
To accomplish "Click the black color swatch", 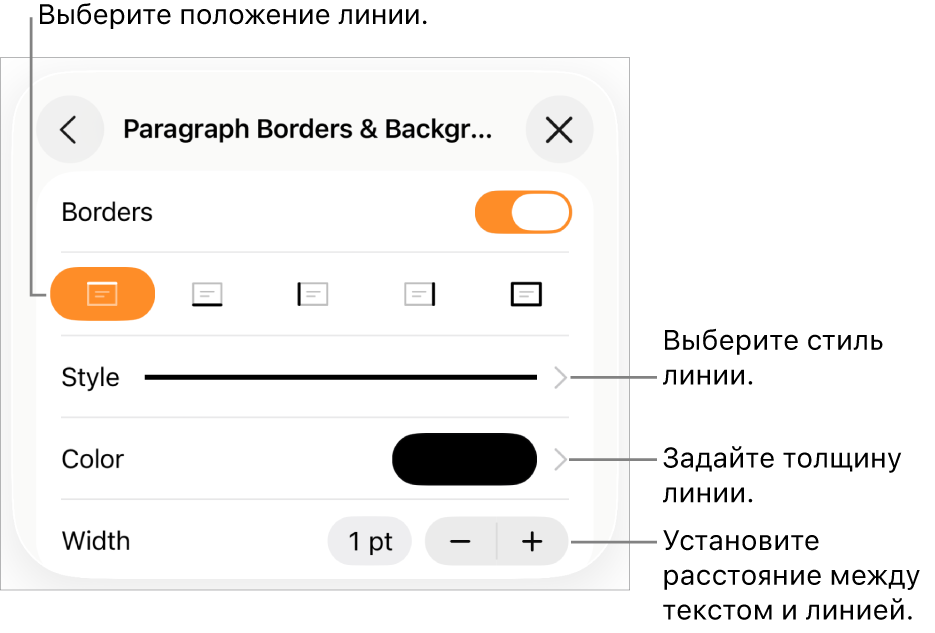I will 465,460.
